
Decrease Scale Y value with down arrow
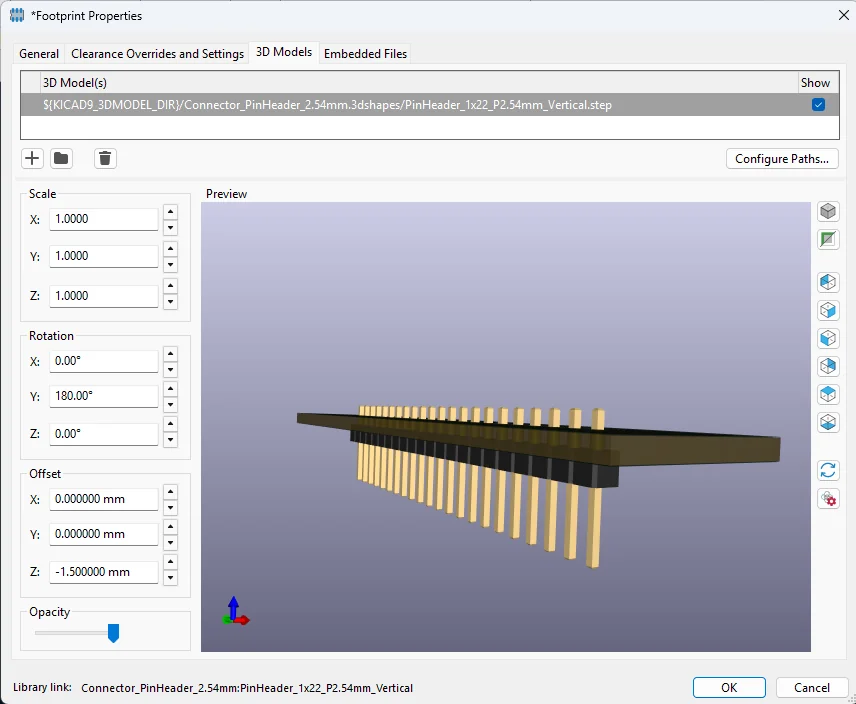(170, 265)
